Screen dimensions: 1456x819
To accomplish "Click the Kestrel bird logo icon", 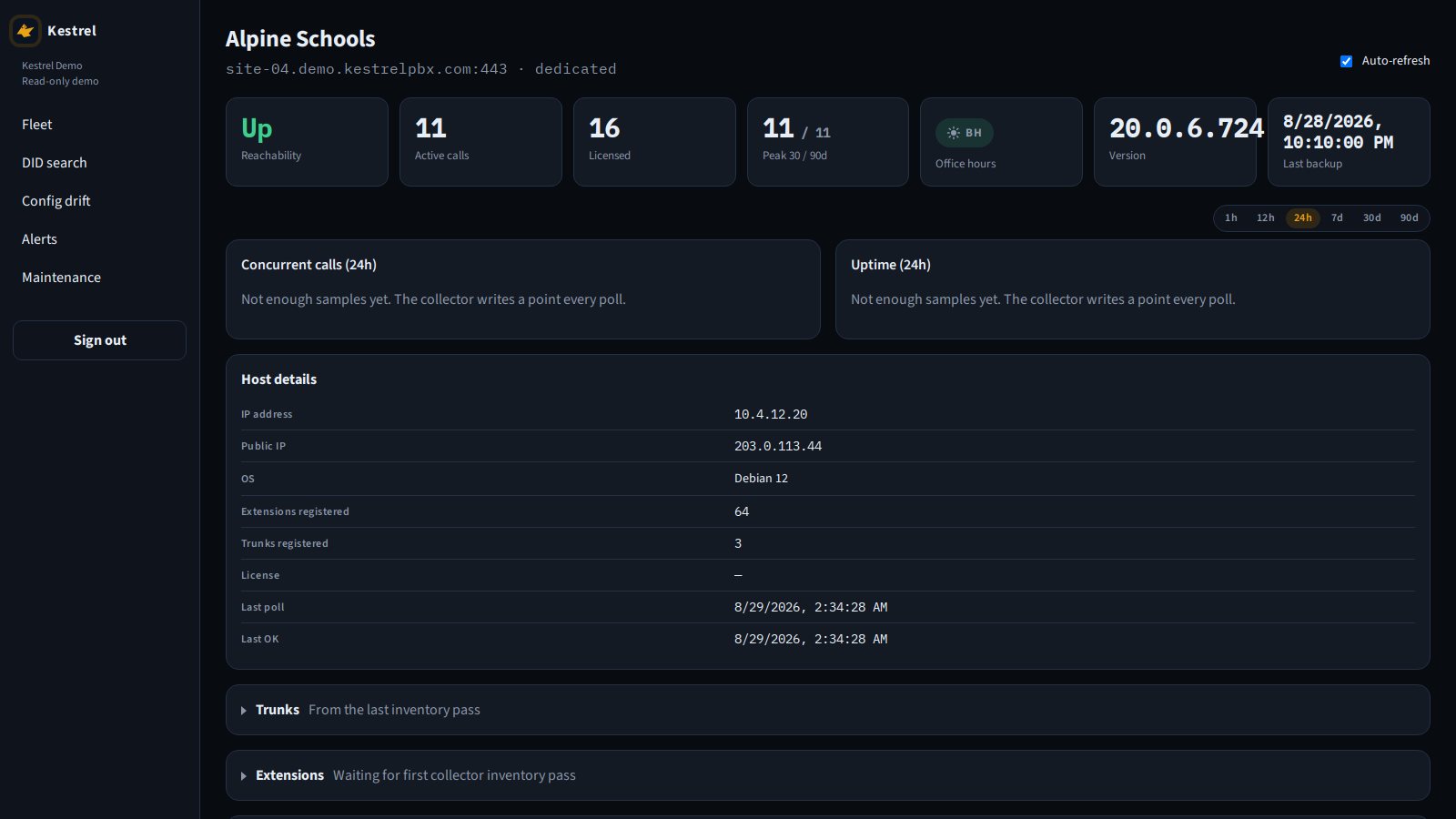I will 25,31.
